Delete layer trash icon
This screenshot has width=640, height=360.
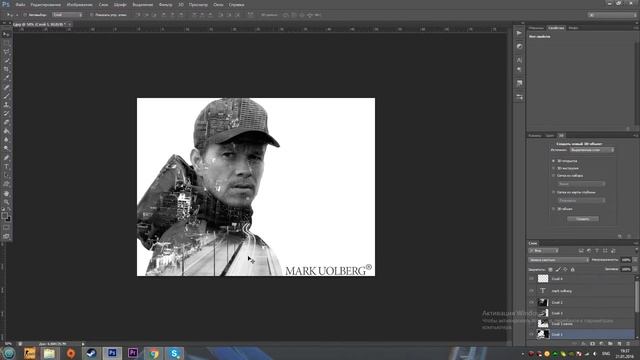pos(628,344)
